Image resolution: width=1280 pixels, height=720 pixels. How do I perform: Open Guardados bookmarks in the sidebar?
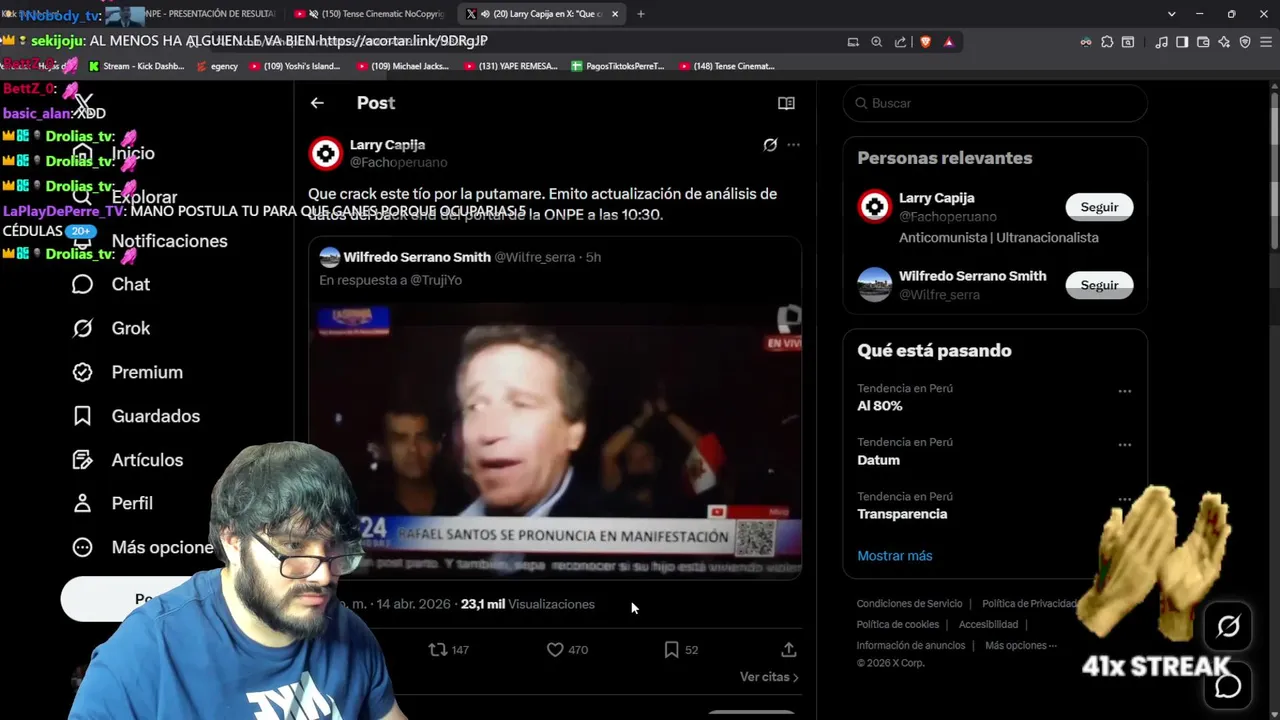pyautogui.click(x=136, y=416)
